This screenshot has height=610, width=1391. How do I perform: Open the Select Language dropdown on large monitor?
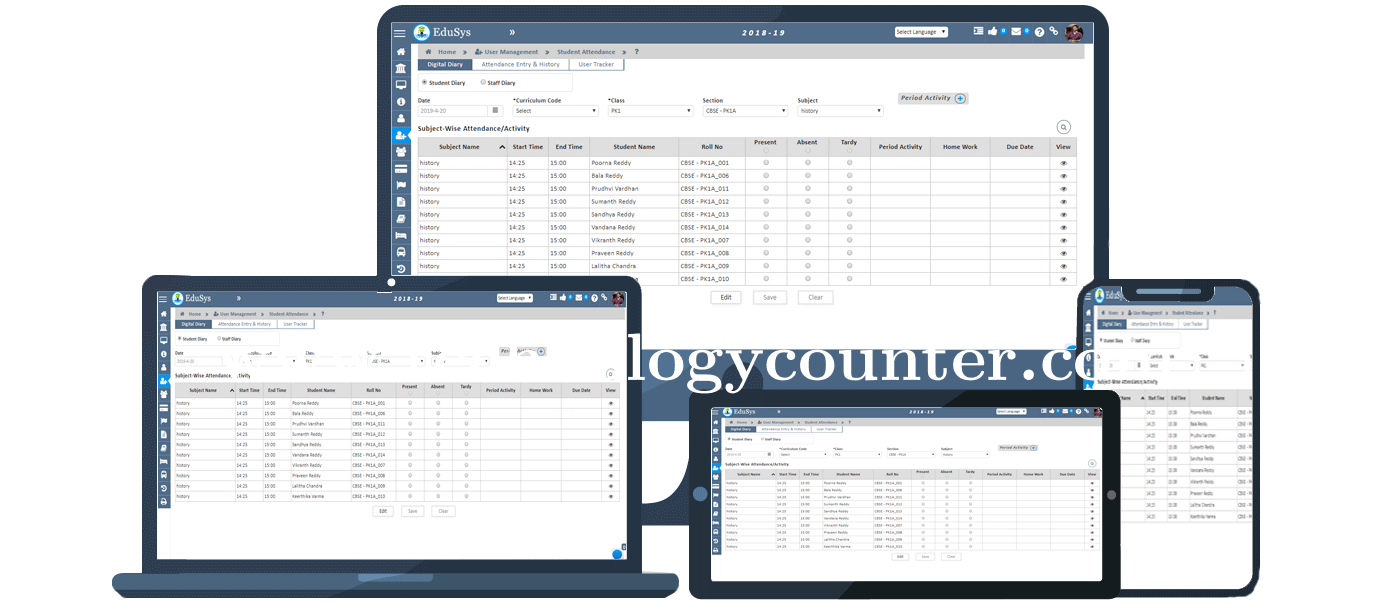coord(921,32)
